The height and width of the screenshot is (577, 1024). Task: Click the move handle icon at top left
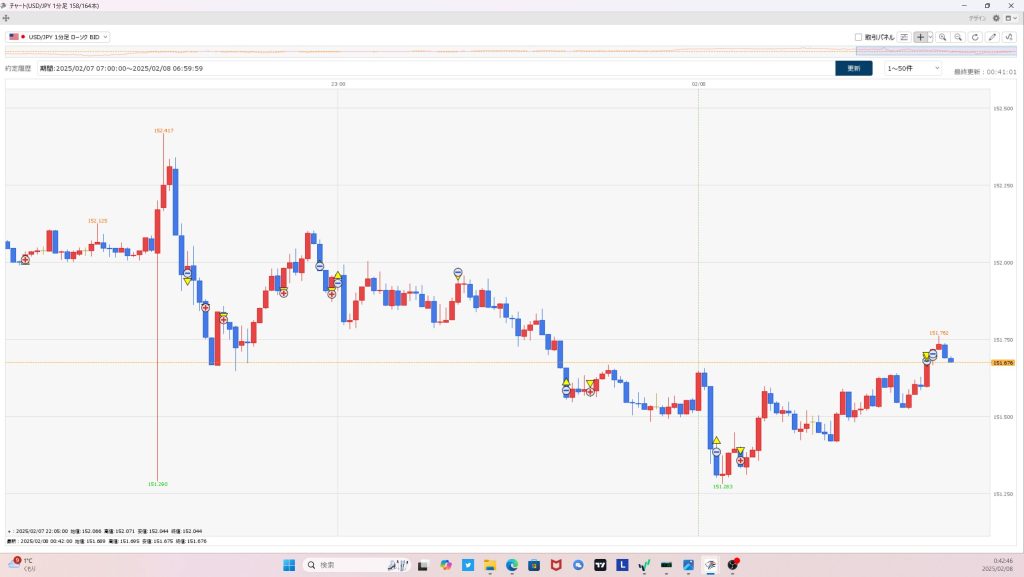(7, 18)
